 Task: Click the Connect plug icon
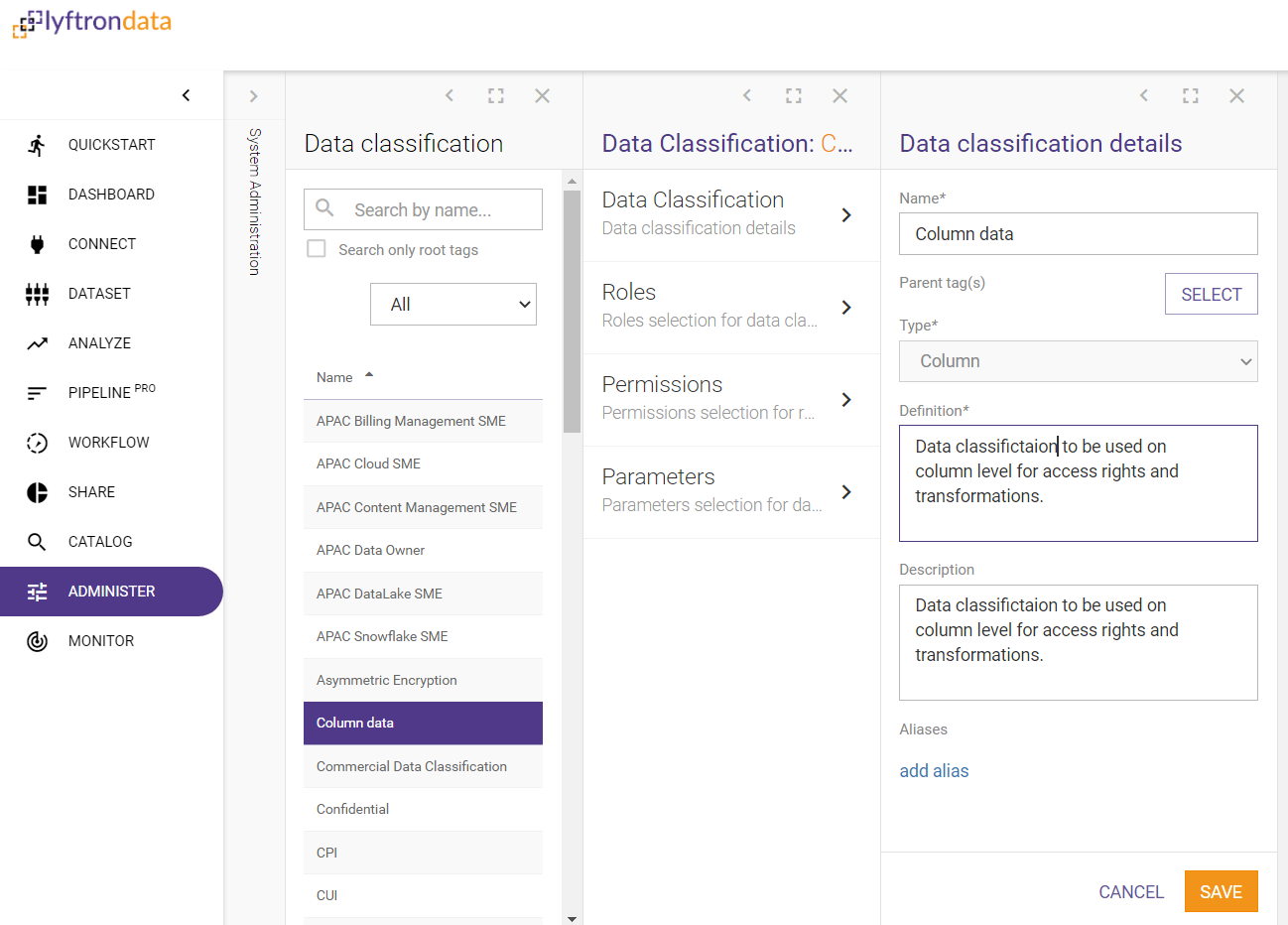click(37, 244)
